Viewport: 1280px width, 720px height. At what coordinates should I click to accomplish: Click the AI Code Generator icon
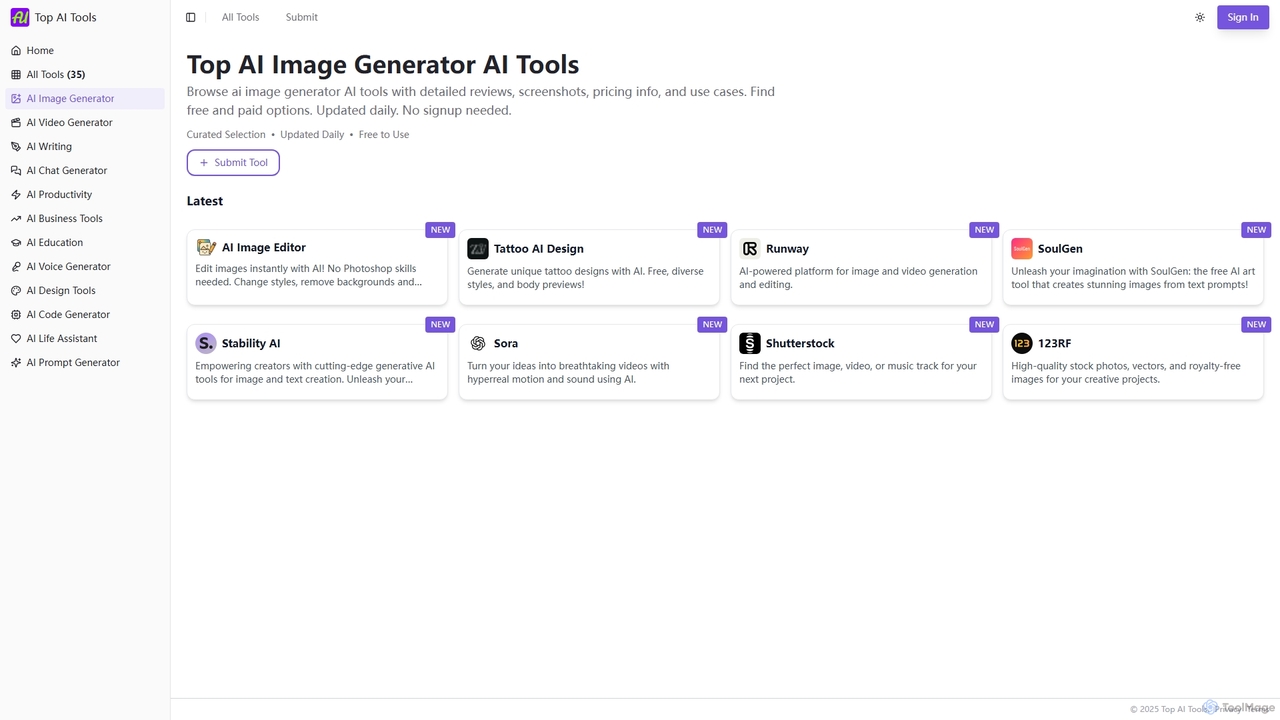tap(16, 314)
